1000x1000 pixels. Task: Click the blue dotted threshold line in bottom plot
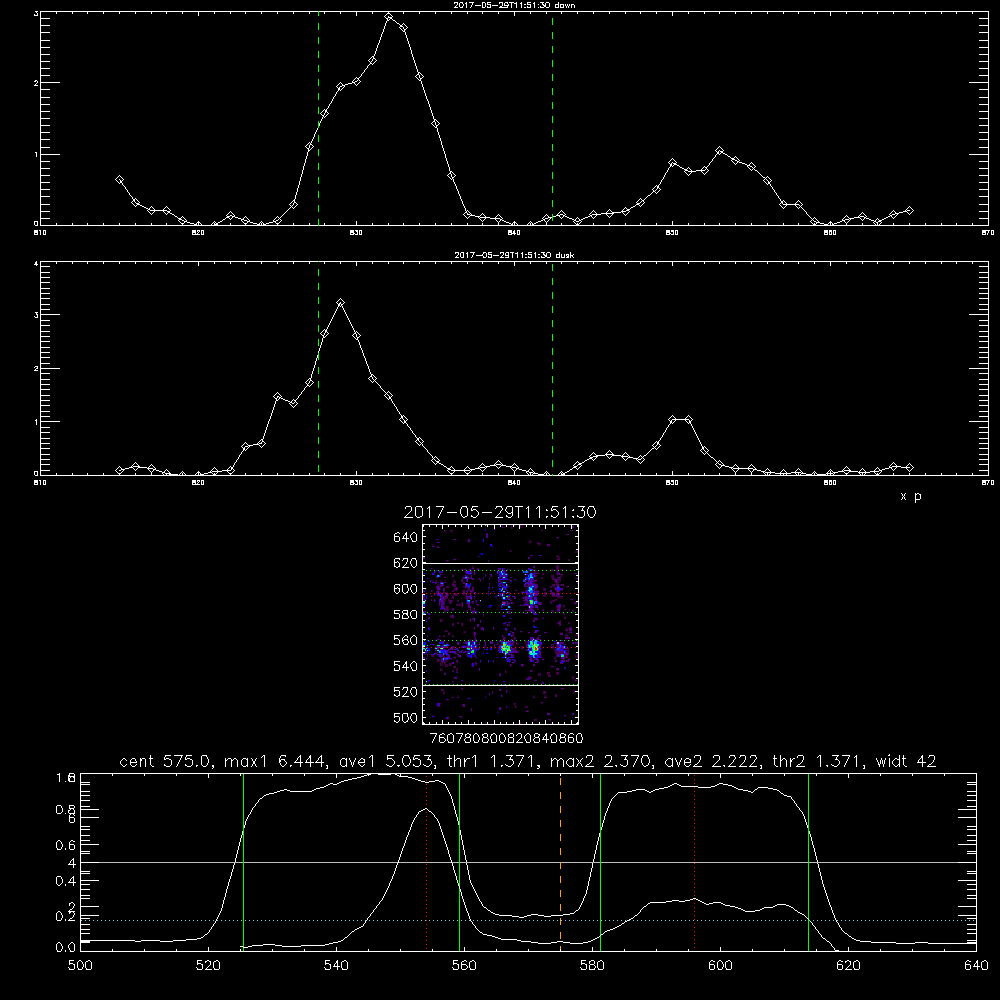tap(528, 920)
